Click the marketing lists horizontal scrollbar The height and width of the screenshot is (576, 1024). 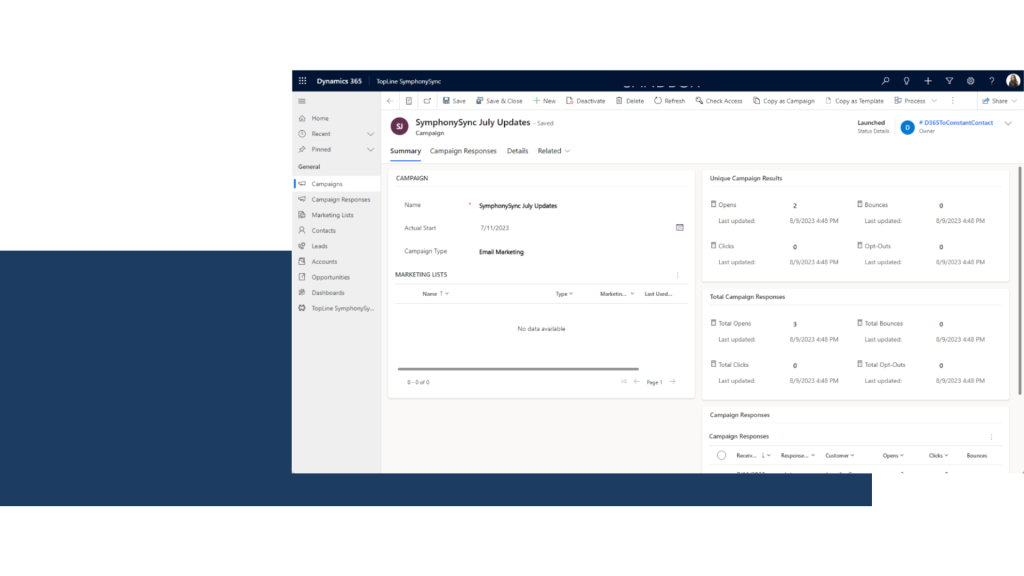click(518, 369)
